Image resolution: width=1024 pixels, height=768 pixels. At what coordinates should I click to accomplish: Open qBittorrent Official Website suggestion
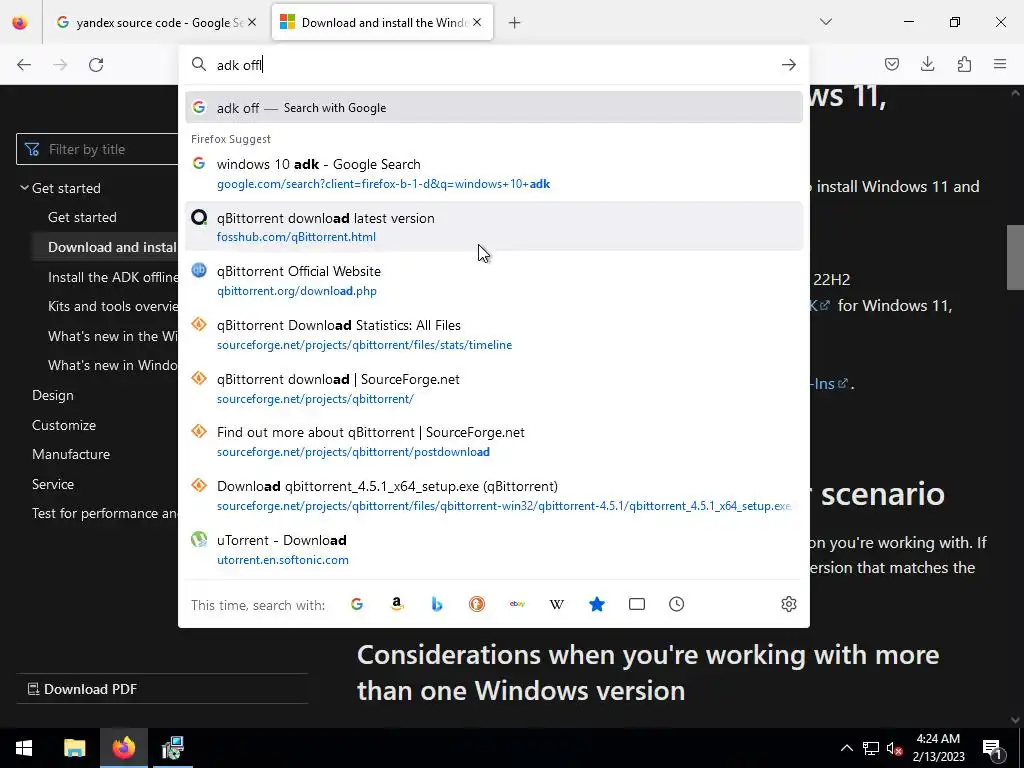pos(494,280)
